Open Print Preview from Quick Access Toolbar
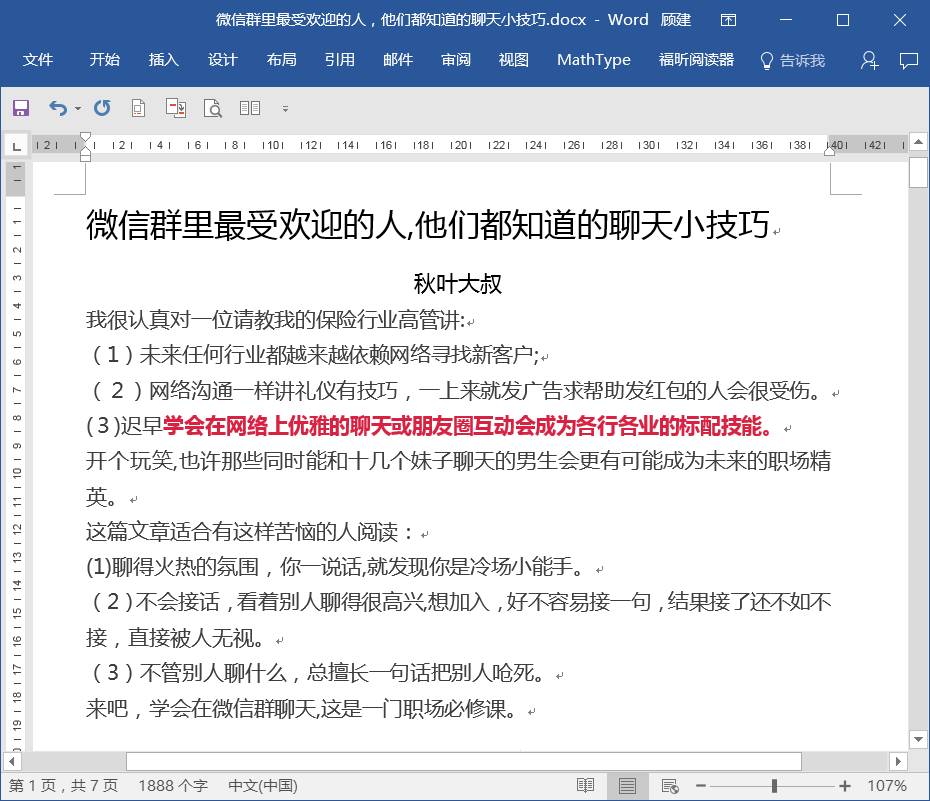The width and height of the screenshot is (930, 801). 213,108
